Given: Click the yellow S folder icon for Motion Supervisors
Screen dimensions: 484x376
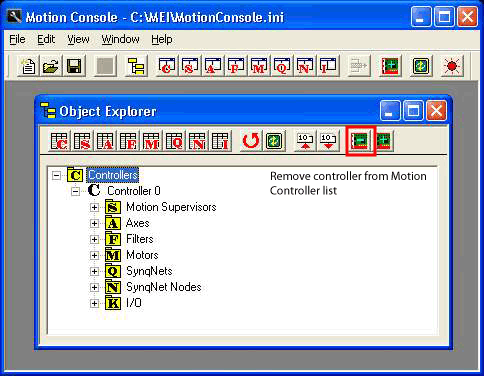Looking at the screenshot, I should [x=113, y=207].
